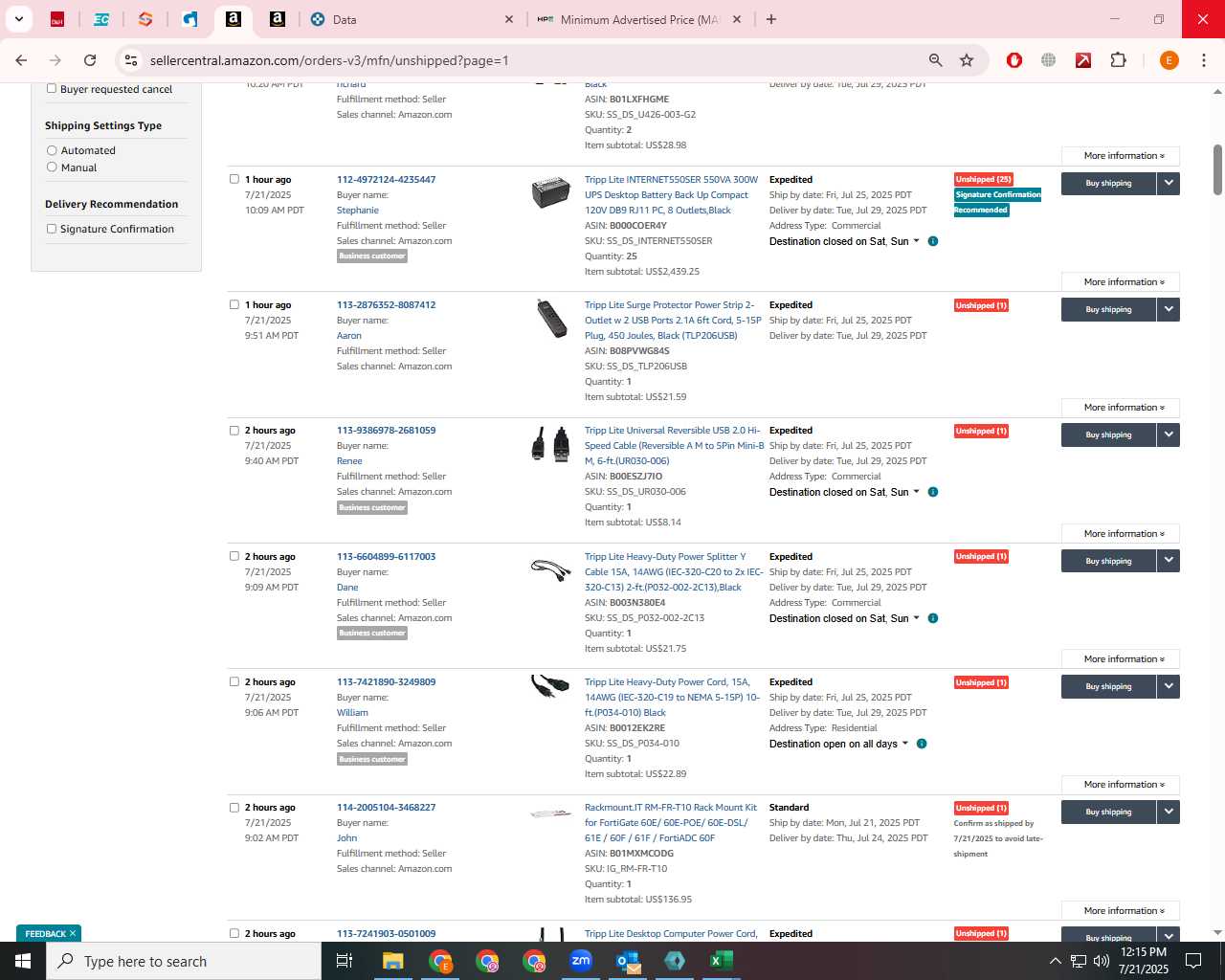Select order 113-6604899-6117003 checkbox
This screenshot has width=1225, height=980.
(234, 556)
